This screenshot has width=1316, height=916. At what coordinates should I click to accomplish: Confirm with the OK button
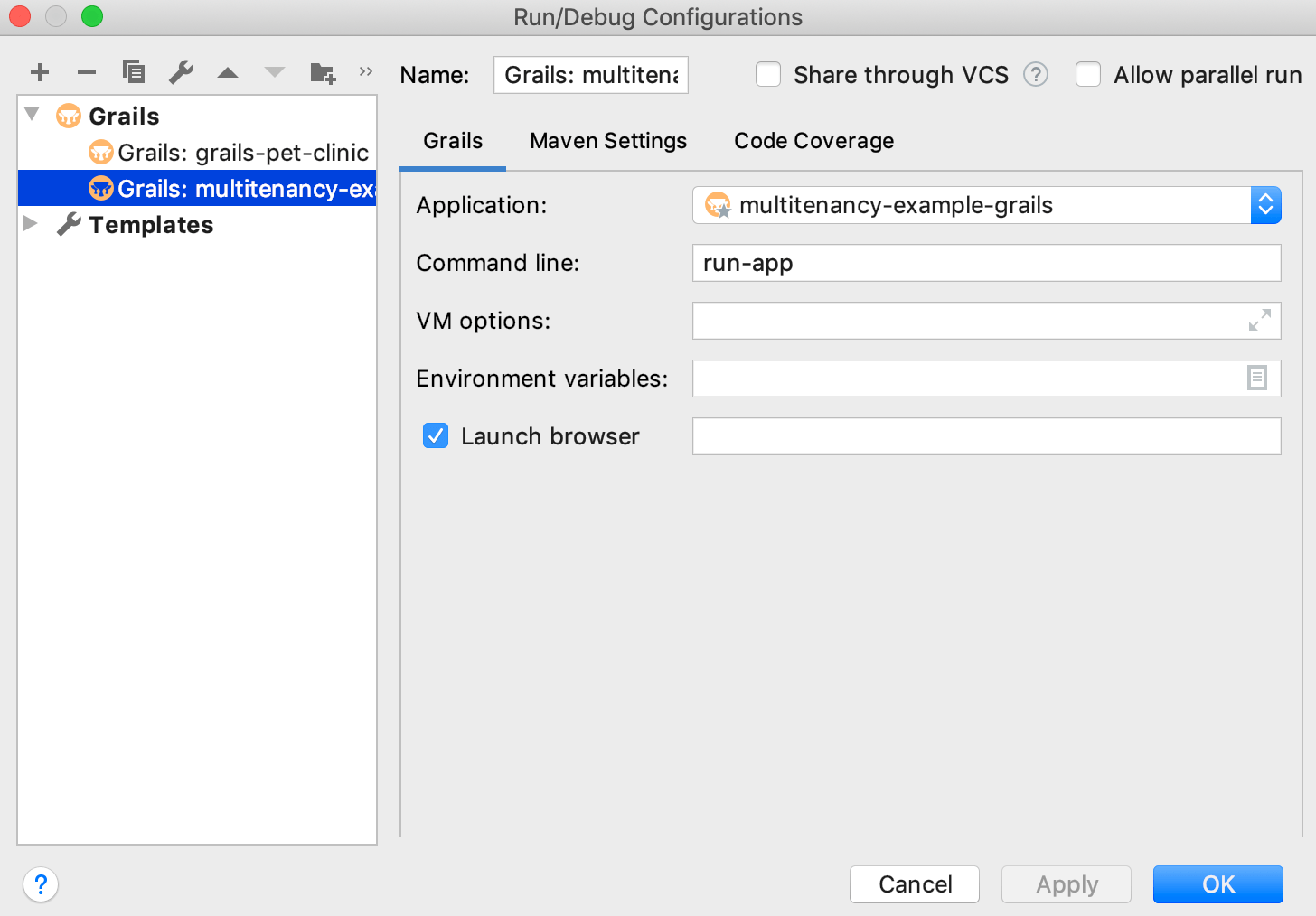[x=1218, y=884]
